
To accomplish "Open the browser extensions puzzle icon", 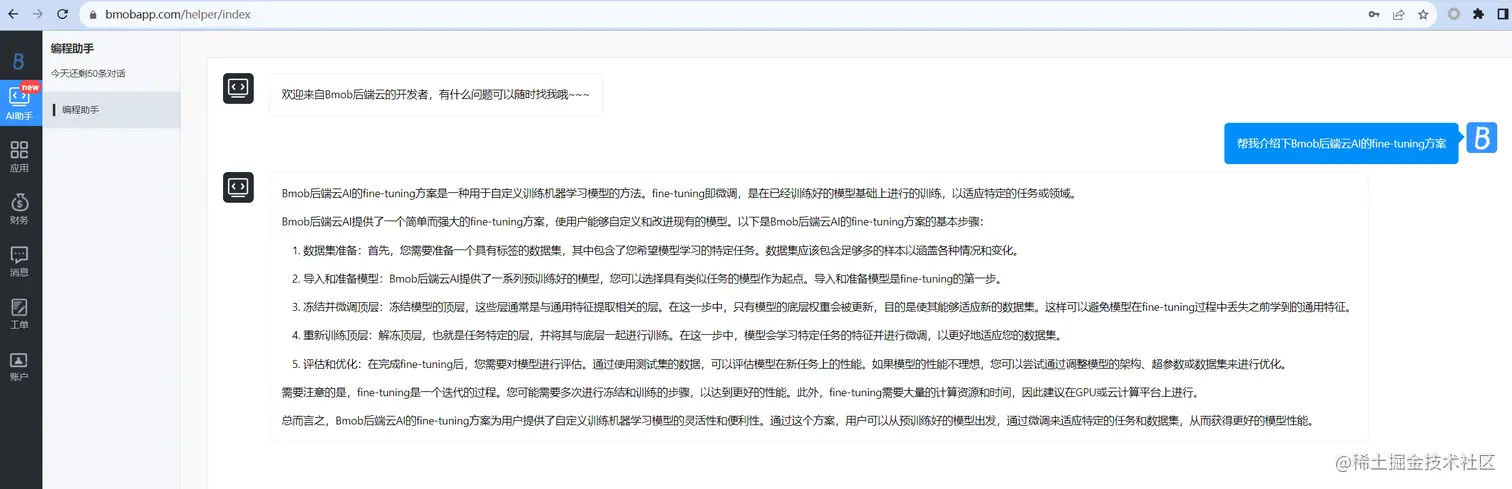I will [x=1479, y=15].
